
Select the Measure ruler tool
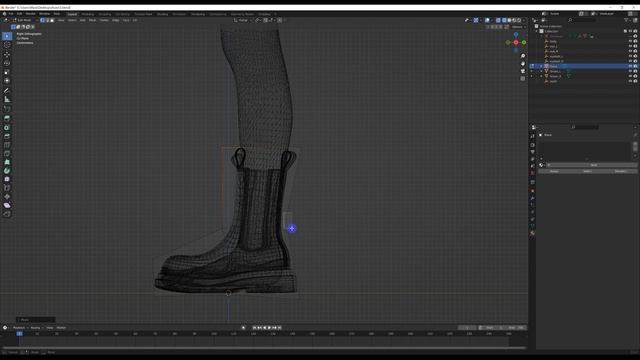point(7,100)
